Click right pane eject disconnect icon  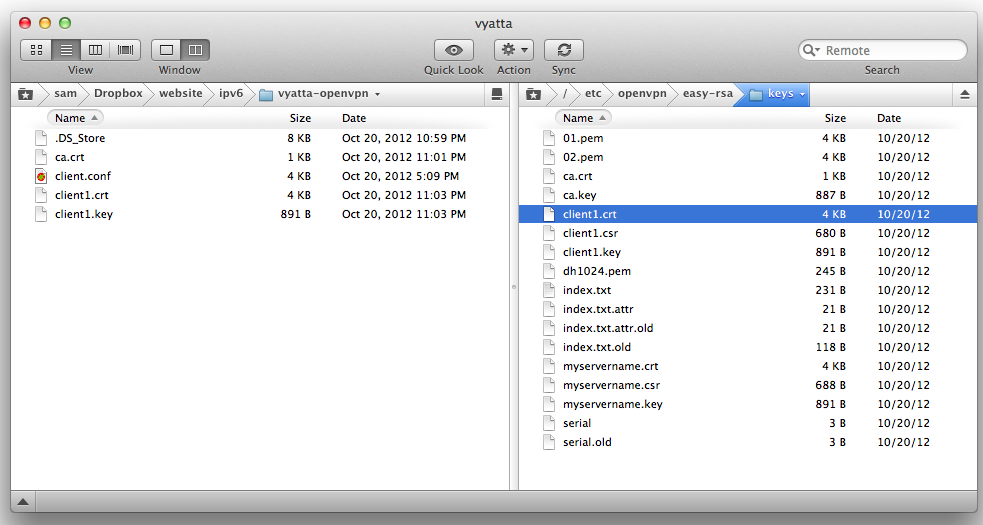tap(965, 94)
